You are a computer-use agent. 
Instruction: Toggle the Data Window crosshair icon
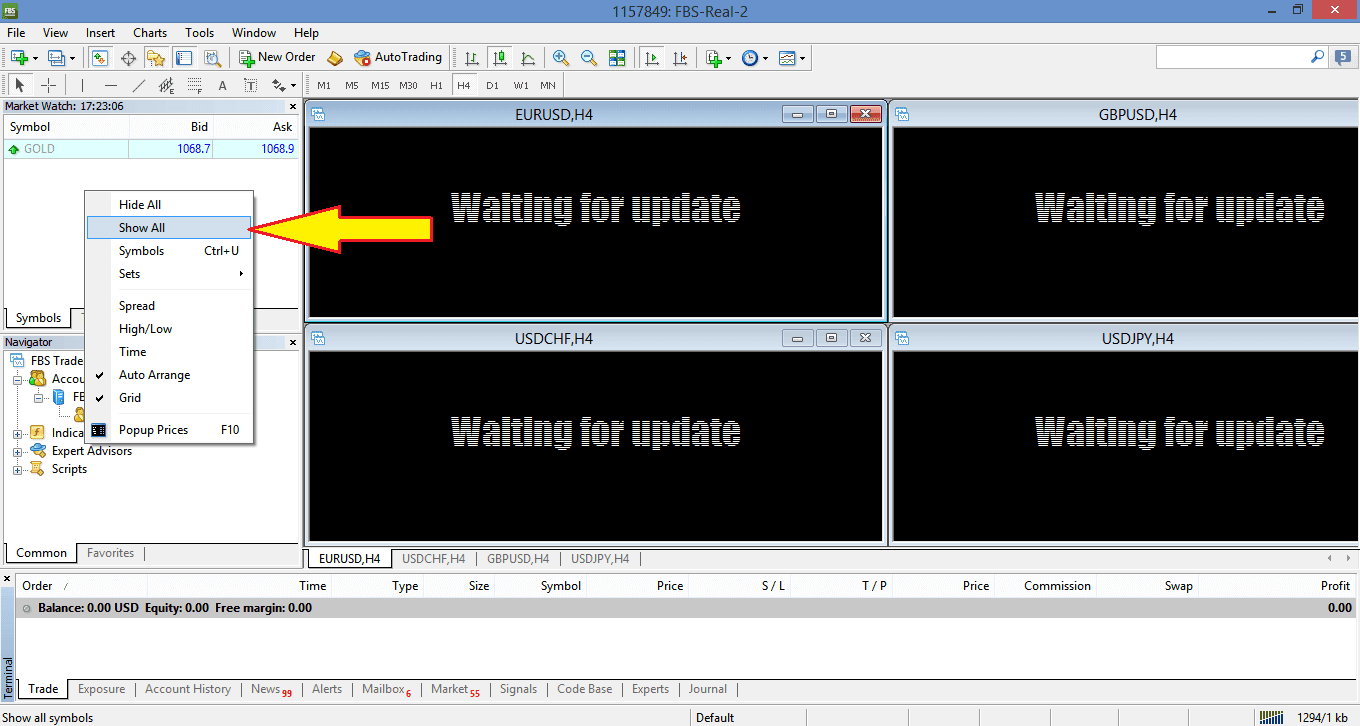128,58
